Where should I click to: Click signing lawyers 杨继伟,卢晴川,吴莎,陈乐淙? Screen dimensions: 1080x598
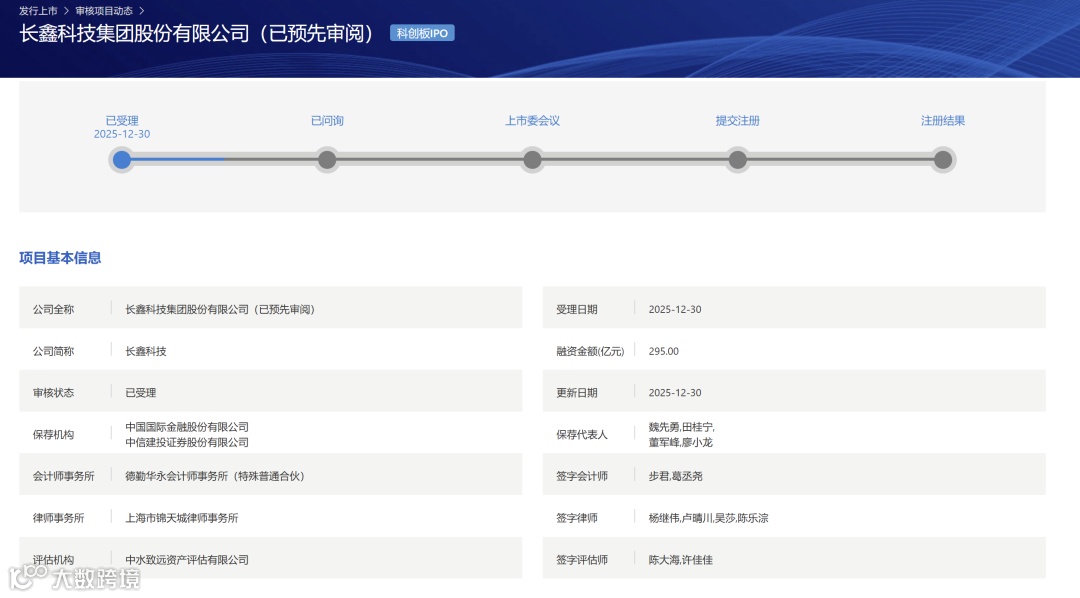708,518
